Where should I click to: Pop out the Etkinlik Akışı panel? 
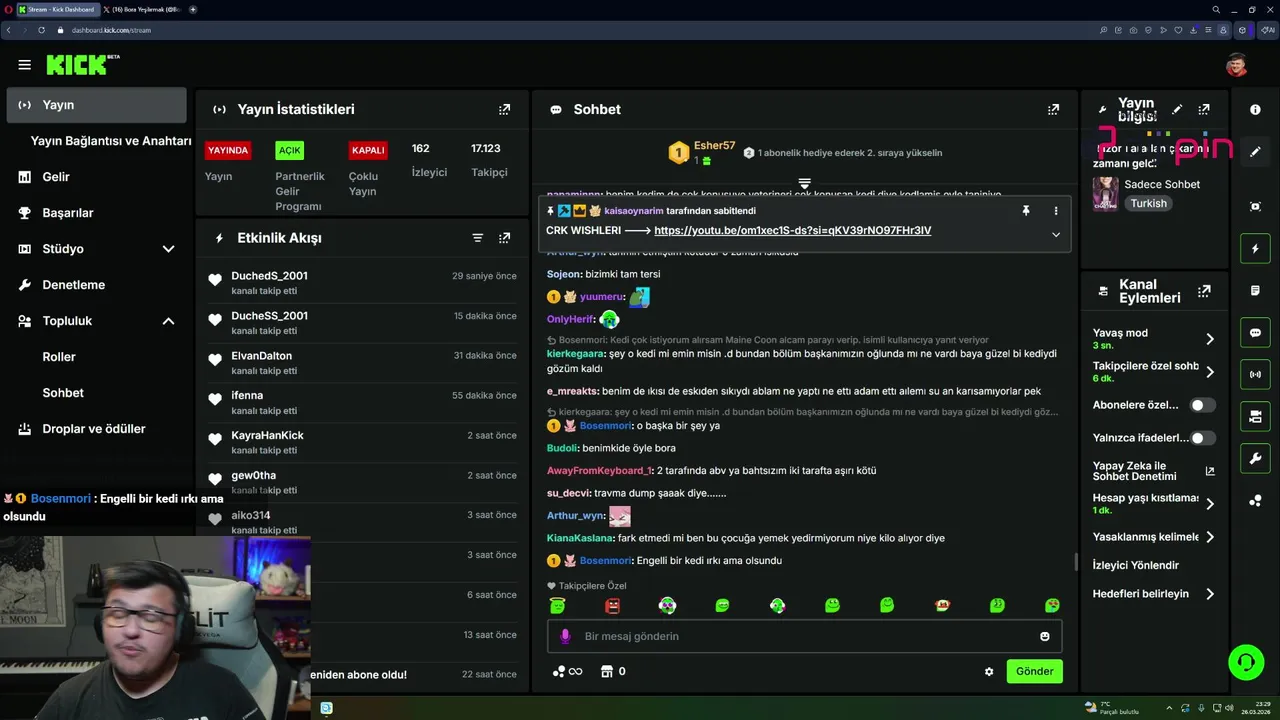(x=504, y=238)
